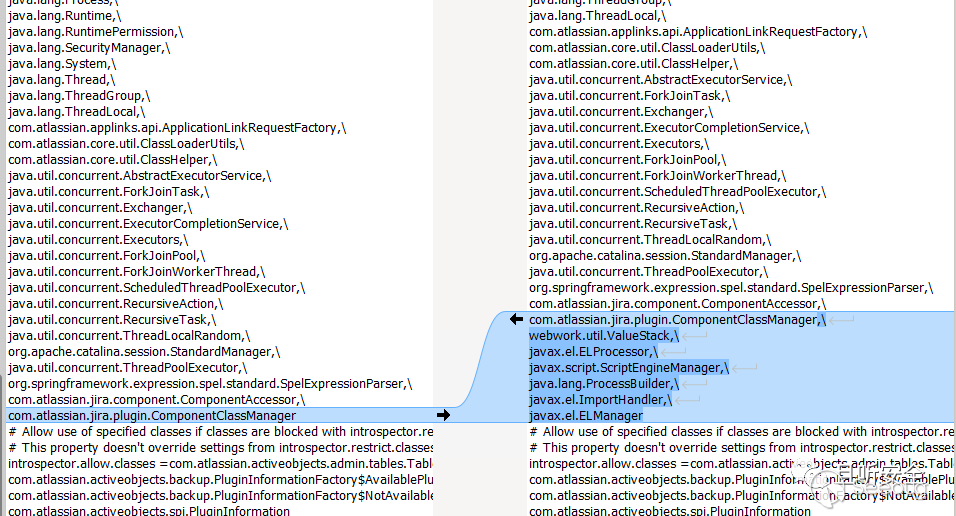The image size is (956, 516).
Task: Click ClassLoaderUtils line in the right pane
Action: click(647, 48)
